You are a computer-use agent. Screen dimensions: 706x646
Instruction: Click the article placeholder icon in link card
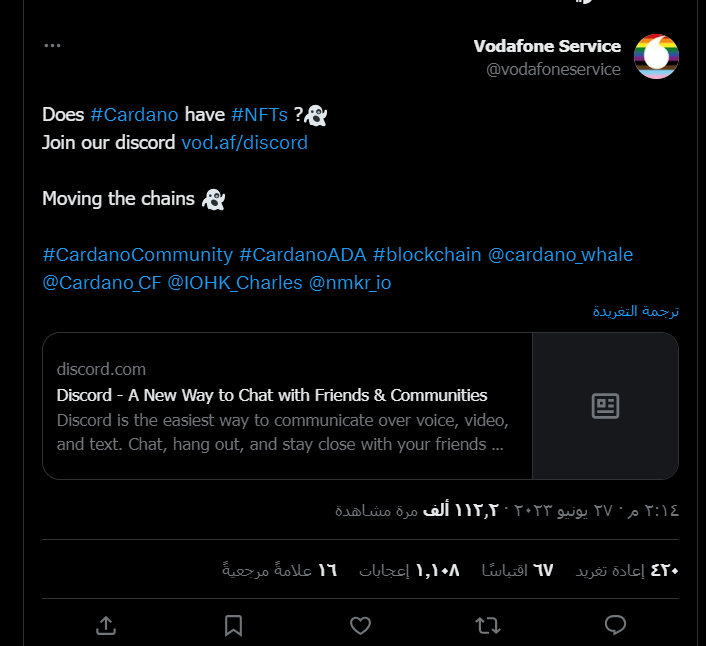(x=605, y=406)
